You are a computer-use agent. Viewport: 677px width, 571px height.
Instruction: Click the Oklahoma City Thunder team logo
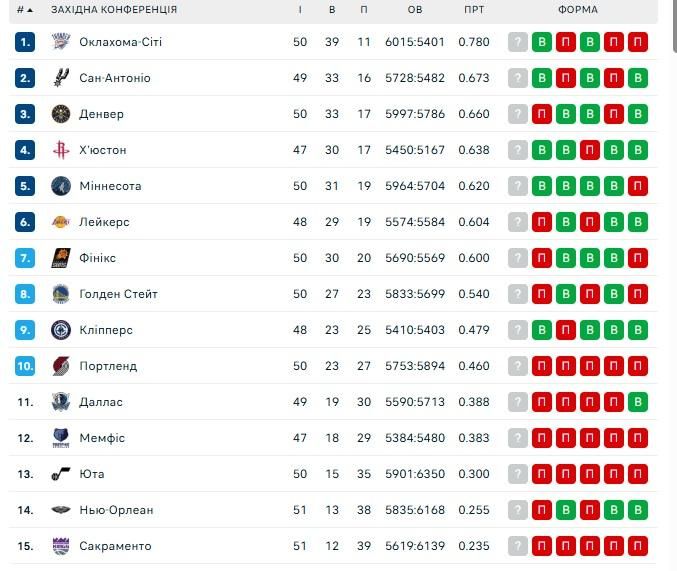coord(60,42)
